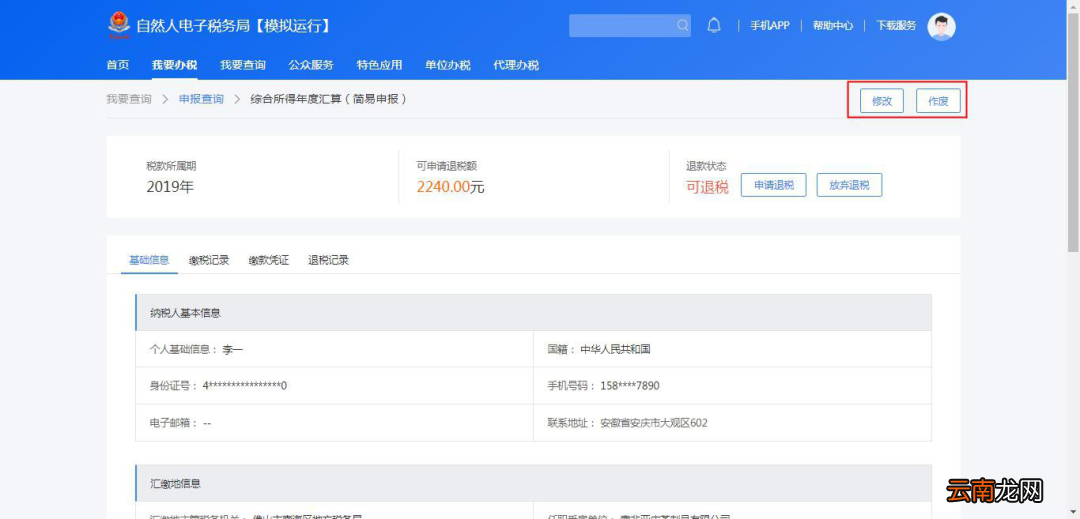Select 我要查询 menu item
The height and width of the screenshot is (519, 1080).
click(242, 65)
